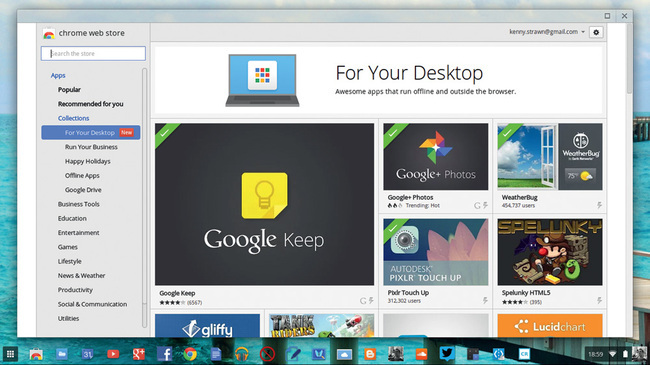Open the system tray clock area
Screen dimensions: 650x365
595,354
